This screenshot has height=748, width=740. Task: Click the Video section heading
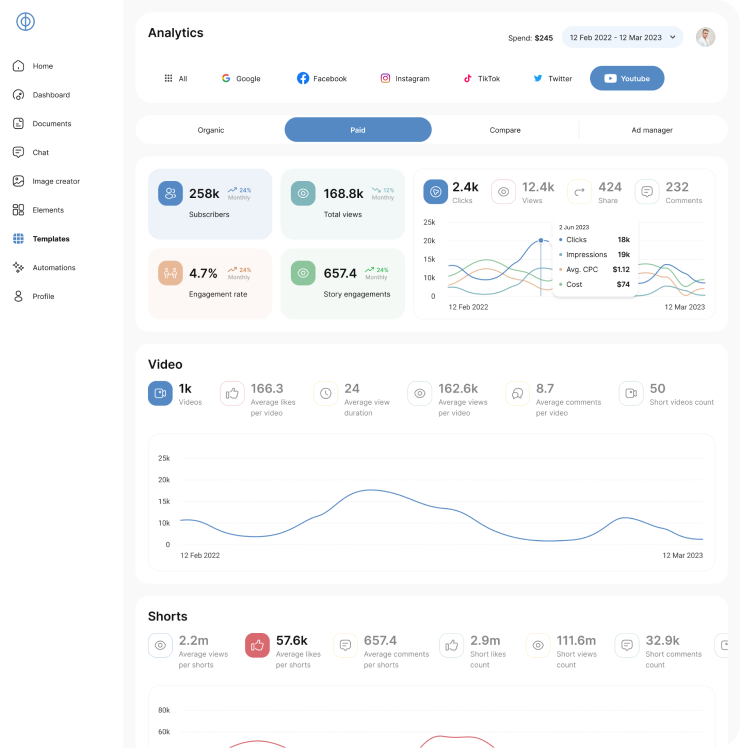(165, 364)
